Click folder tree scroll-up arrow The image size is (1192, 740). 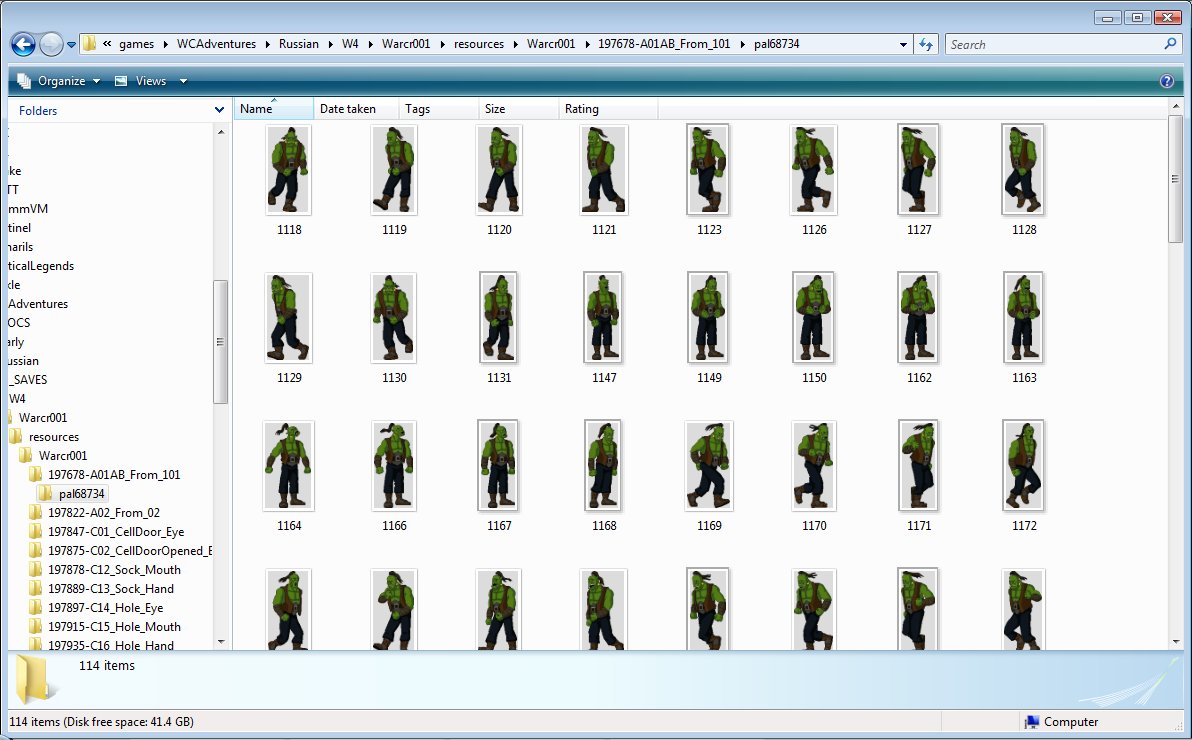[x=221, y=132]
